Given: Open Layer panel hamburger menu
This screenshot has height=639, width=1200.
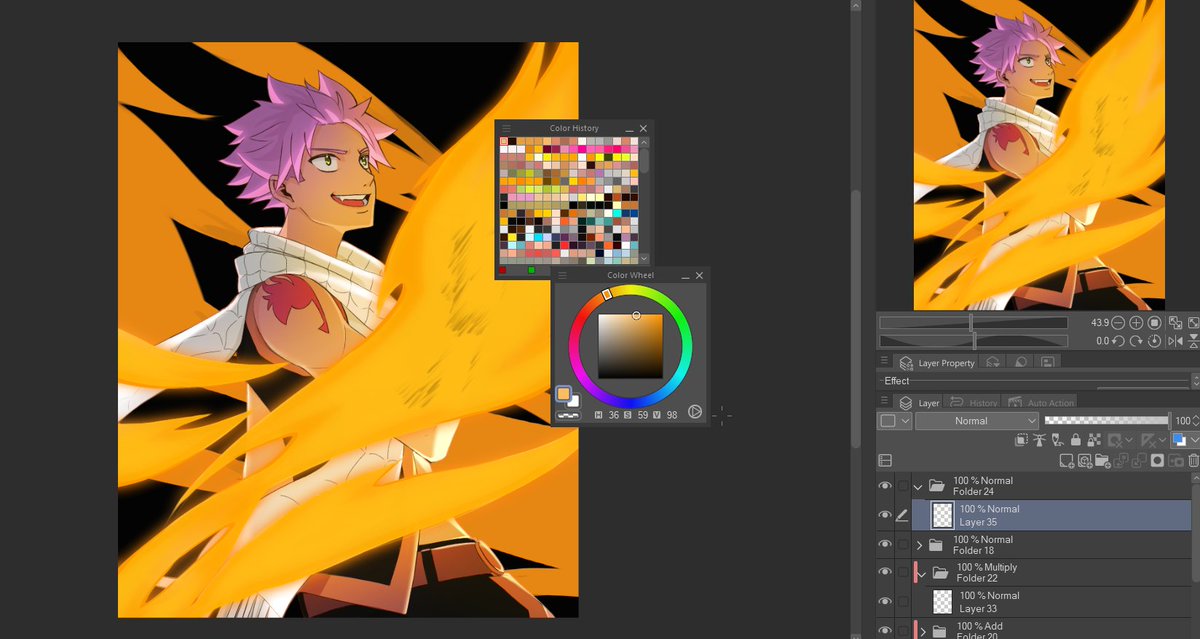Looking at the screenshot, I should pos(885,400).
